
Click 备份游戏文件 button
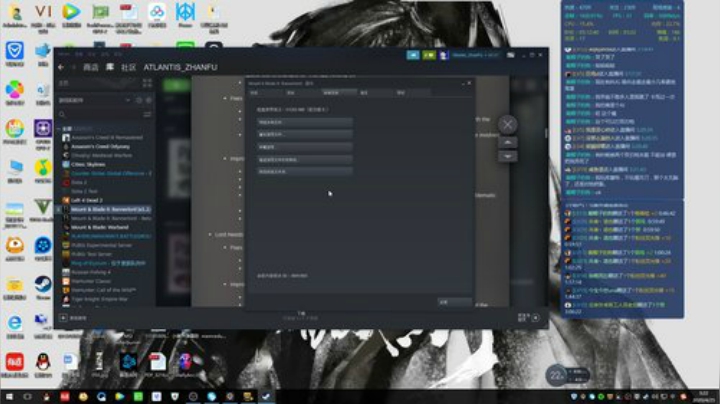305,135
